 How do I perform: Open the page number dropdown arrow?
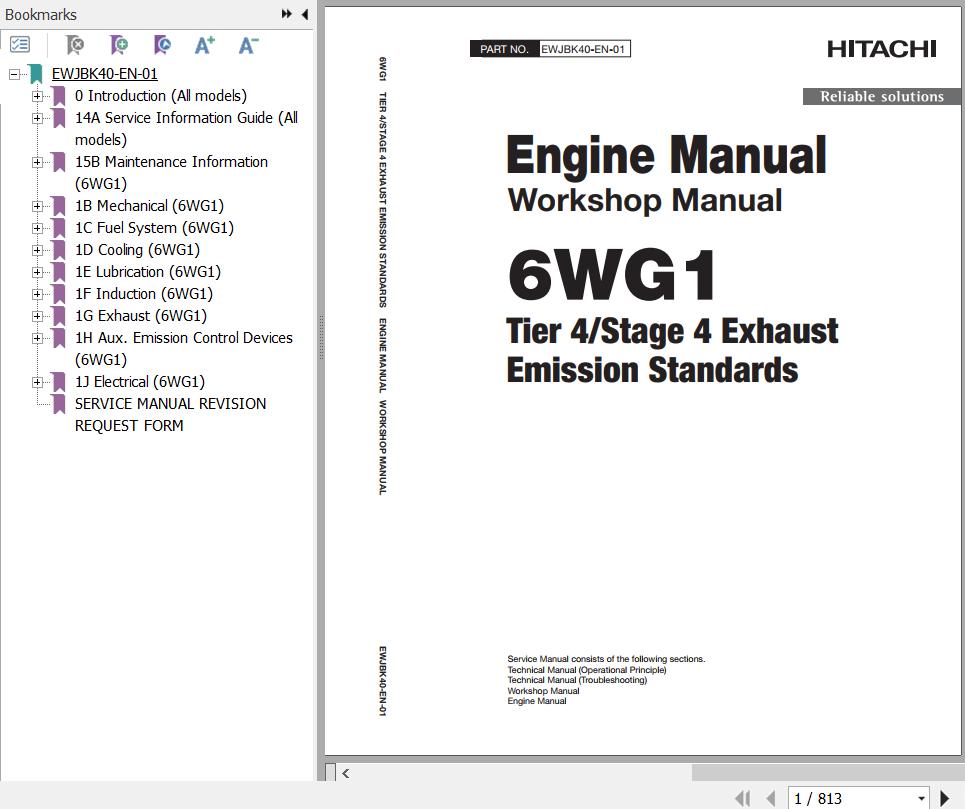tap(921, 799)
